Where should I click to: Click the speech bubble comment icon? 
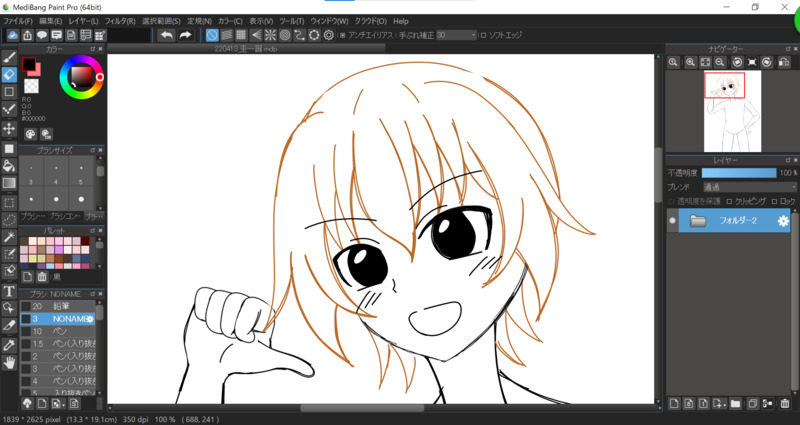[x=42, y=35]
